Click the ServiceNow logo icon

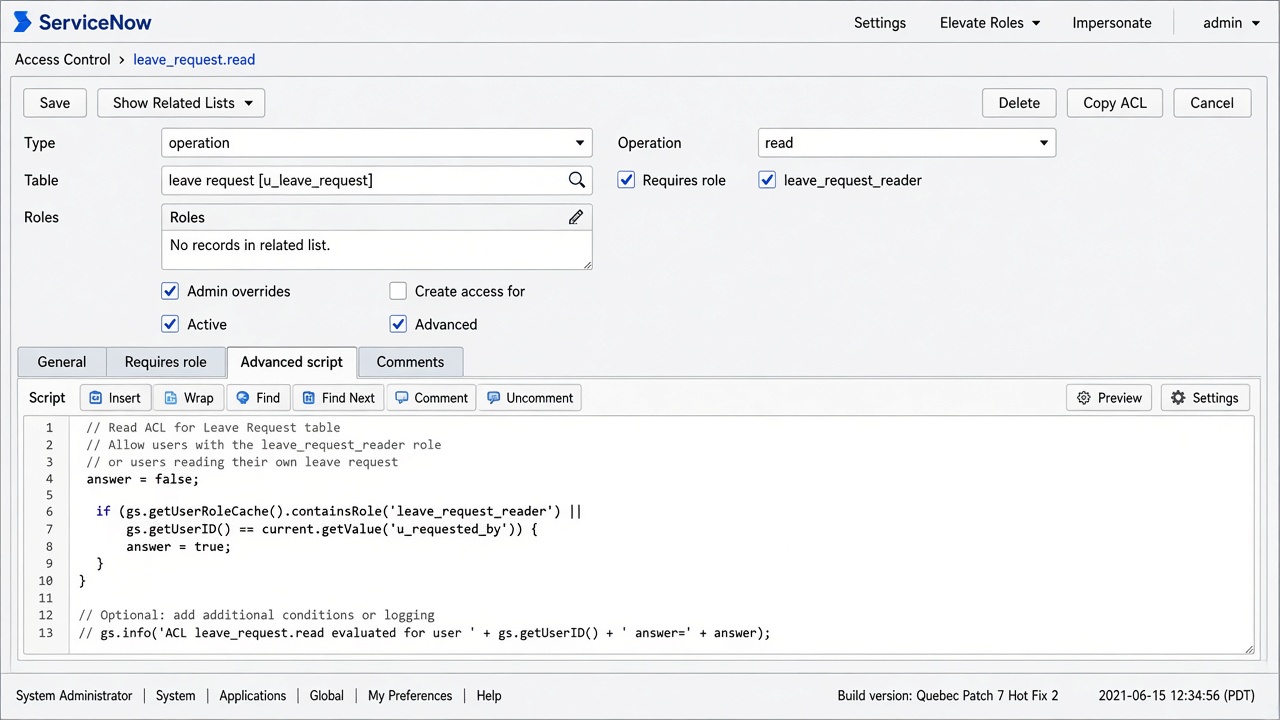click(x=22, y=22)
